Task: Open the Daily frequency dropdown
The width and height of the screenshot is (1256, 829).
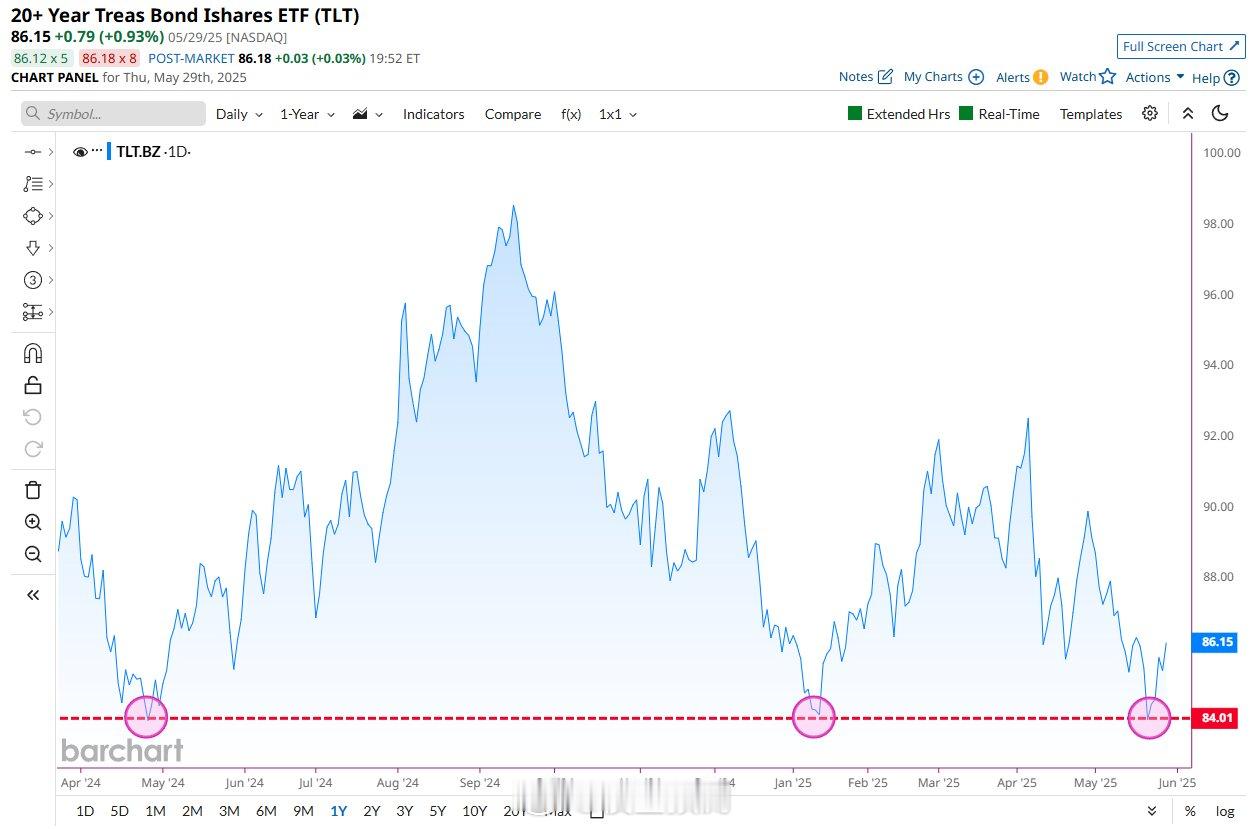Action: click(239, 114)
